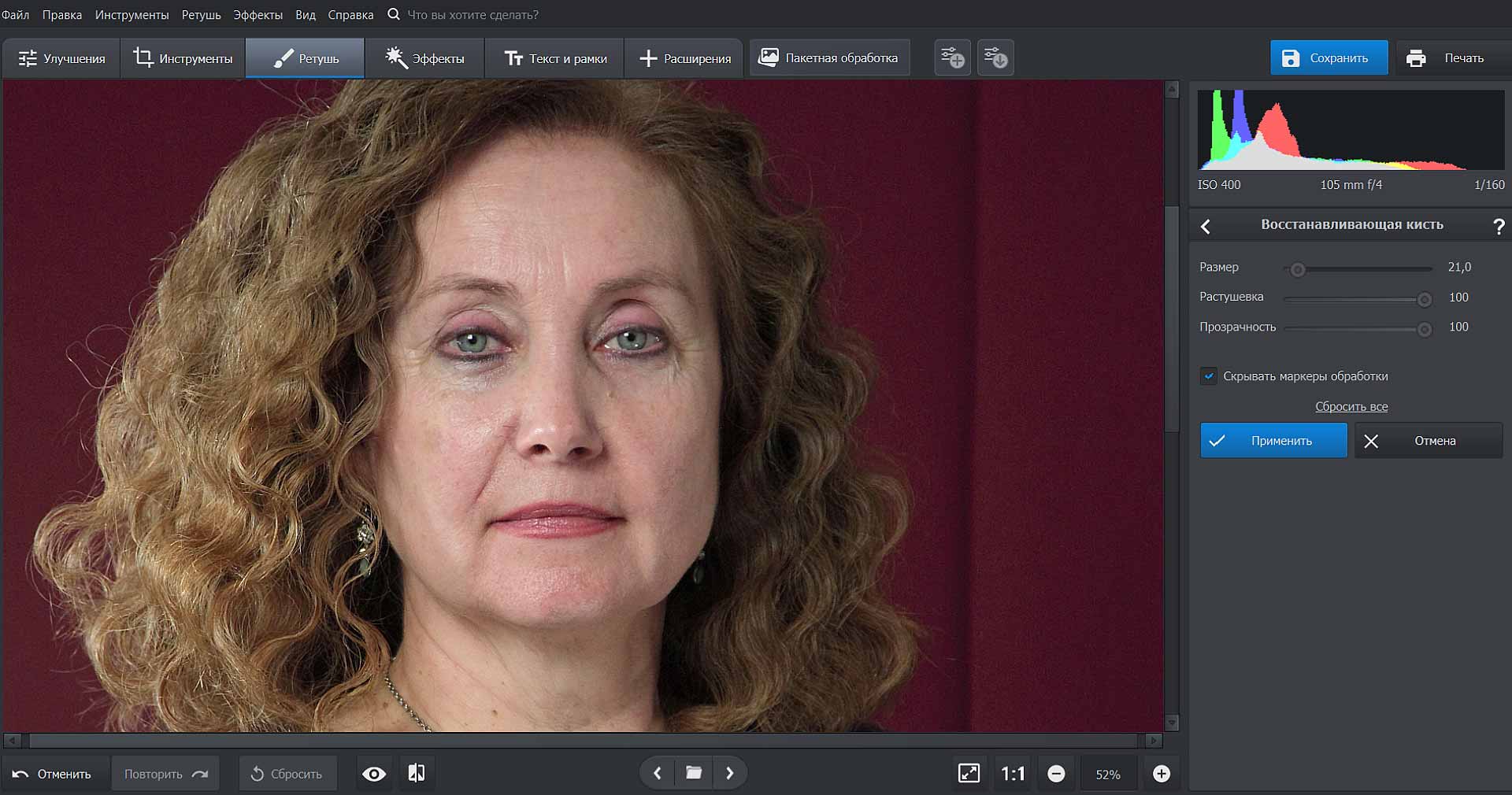The height and width of the screenshot is (795, 1512).
Task: Click the histogram panel
Action: click(x=1351, y=130)
